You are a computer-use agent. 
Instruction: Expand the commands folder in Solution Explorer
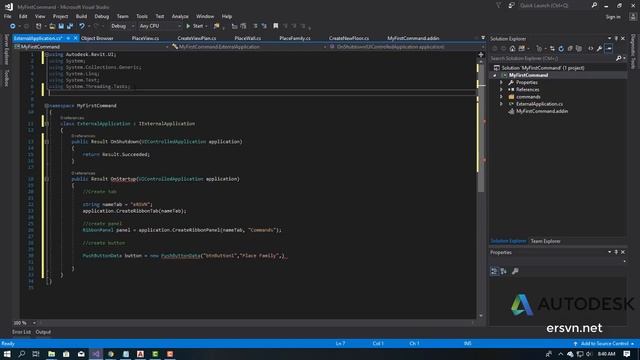click(501, 97)
